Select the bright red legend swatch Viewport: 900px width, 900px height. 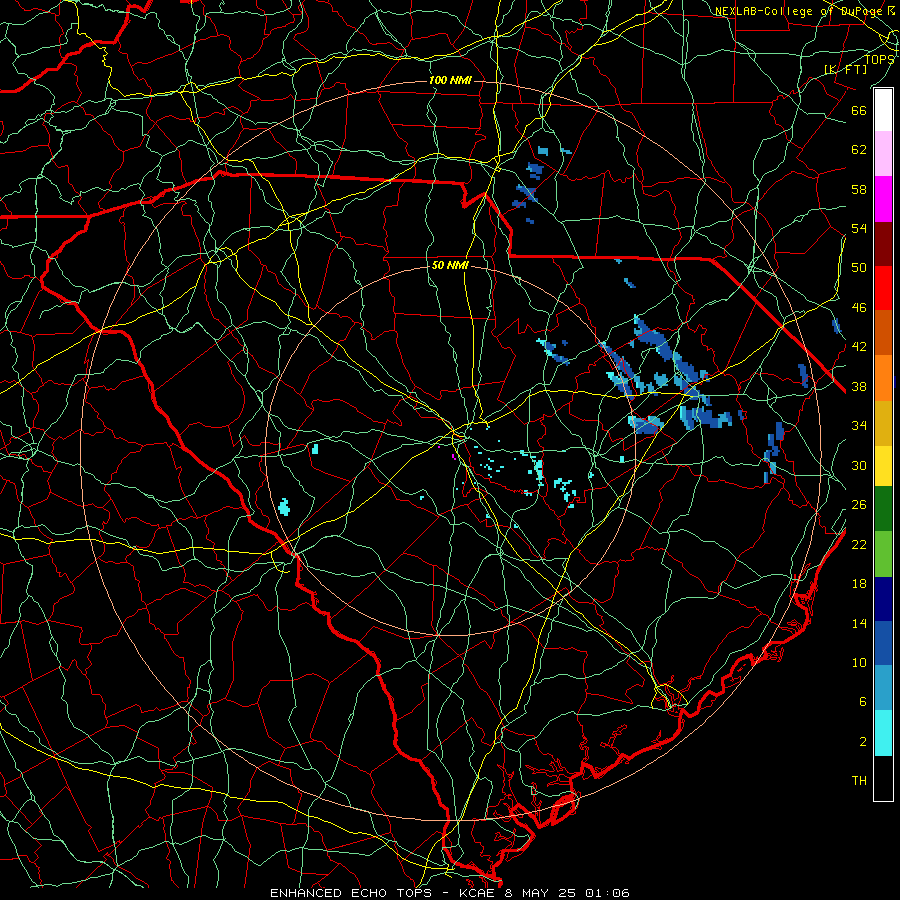click(x=883, y=288)
